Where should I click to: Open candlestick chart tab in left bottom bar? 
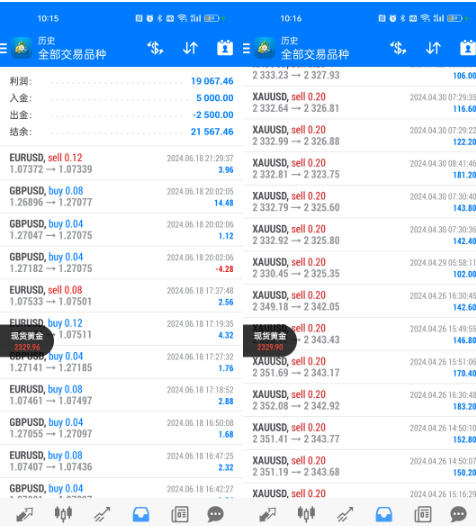pyautogui.click(x=63, y=514)
